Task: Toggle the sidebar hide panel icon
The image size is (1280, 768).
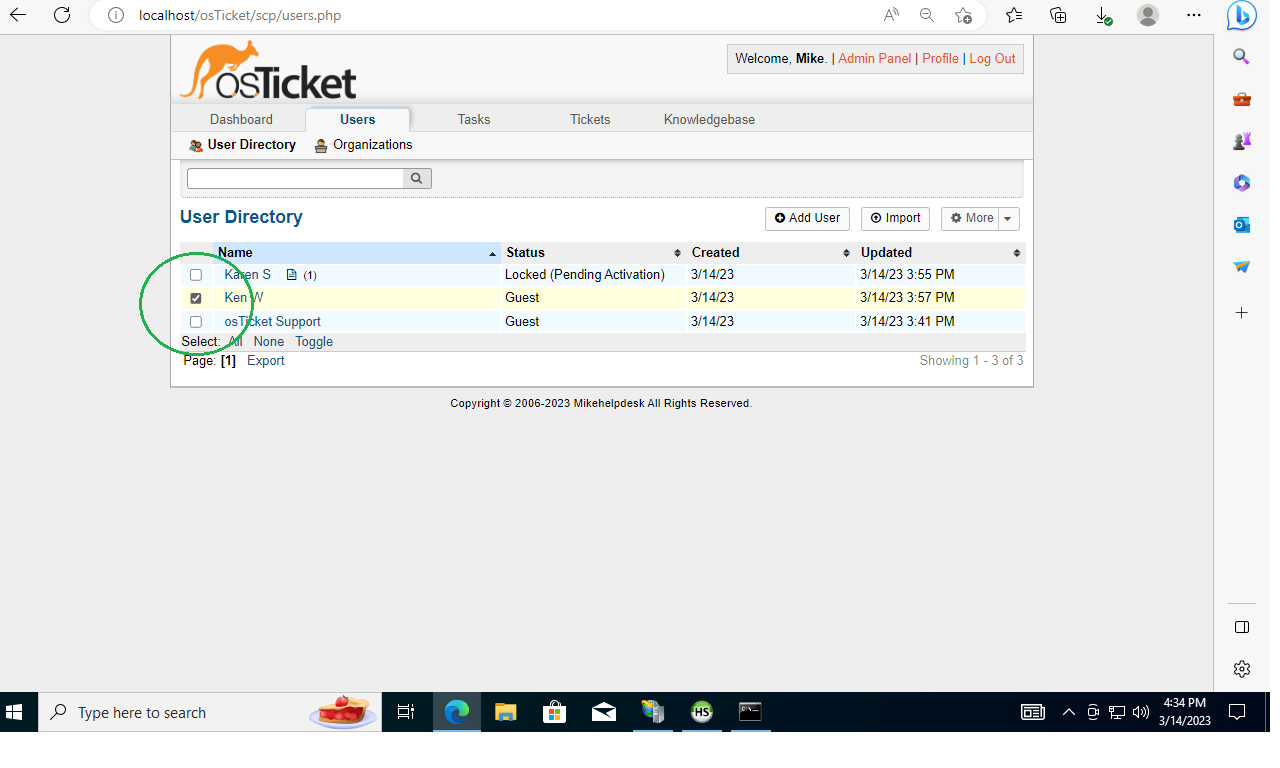Action: pos(1242,627)
